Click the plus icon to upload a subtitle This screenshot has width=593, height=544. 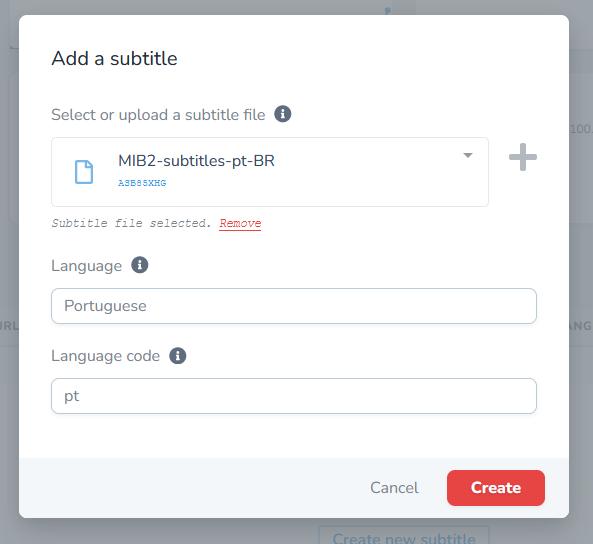[x=523, y=157]
